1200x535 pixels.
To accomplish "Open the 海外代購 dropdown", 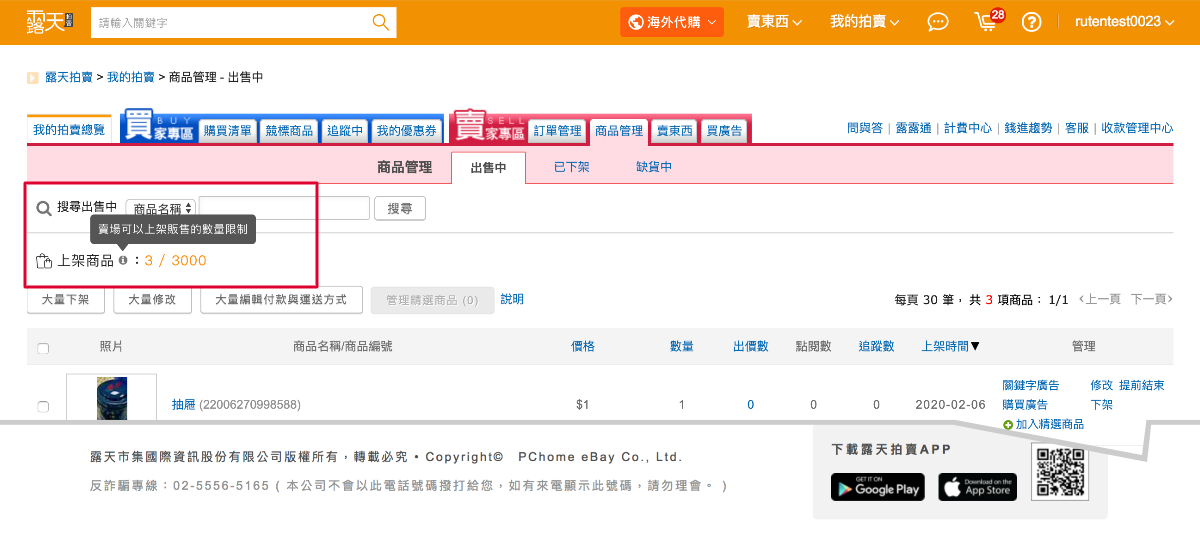I will [671, 22].
